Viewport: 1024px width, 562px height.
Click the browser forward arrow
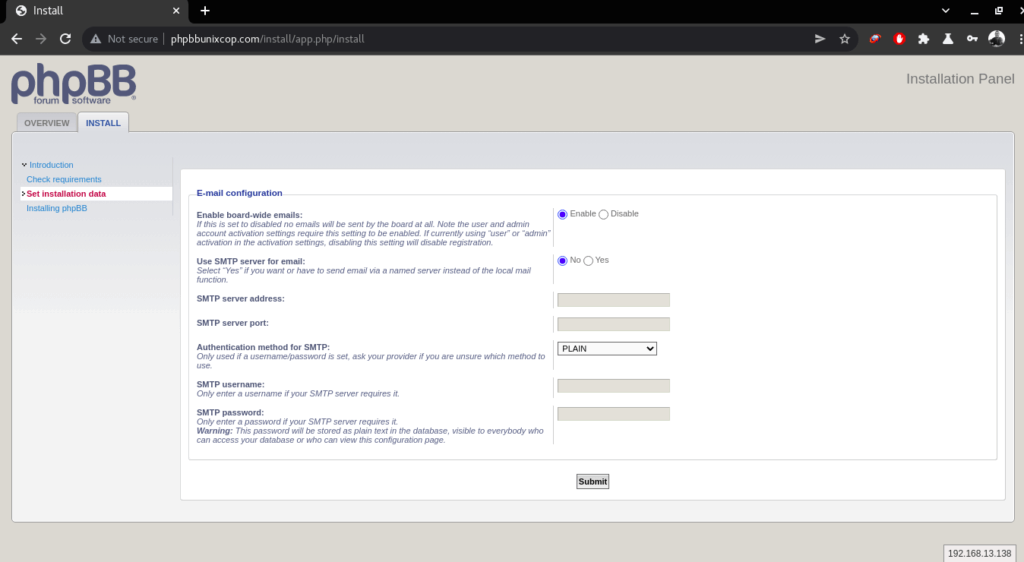click(41, 39)
